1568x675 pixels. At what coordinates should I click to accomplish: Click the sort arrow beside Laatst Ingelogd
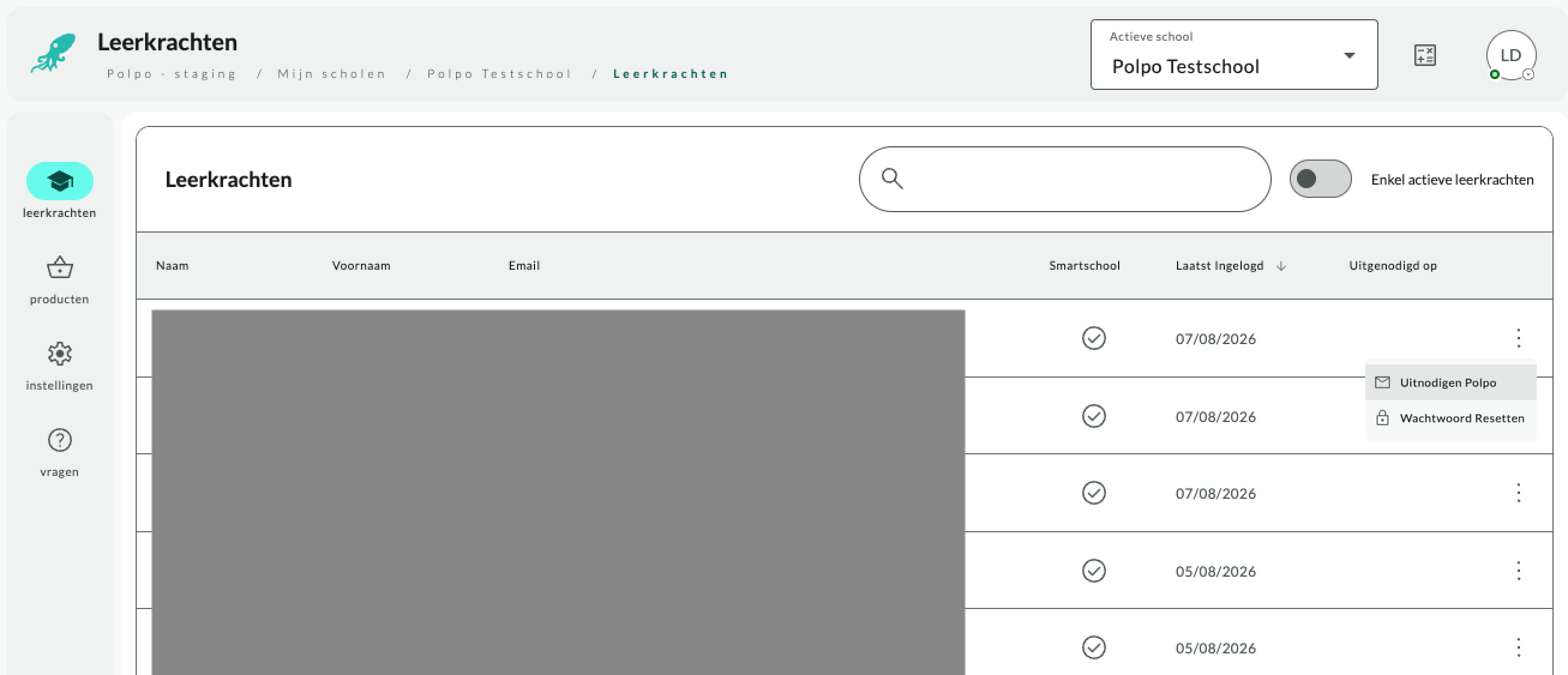tap(1281, 266)
